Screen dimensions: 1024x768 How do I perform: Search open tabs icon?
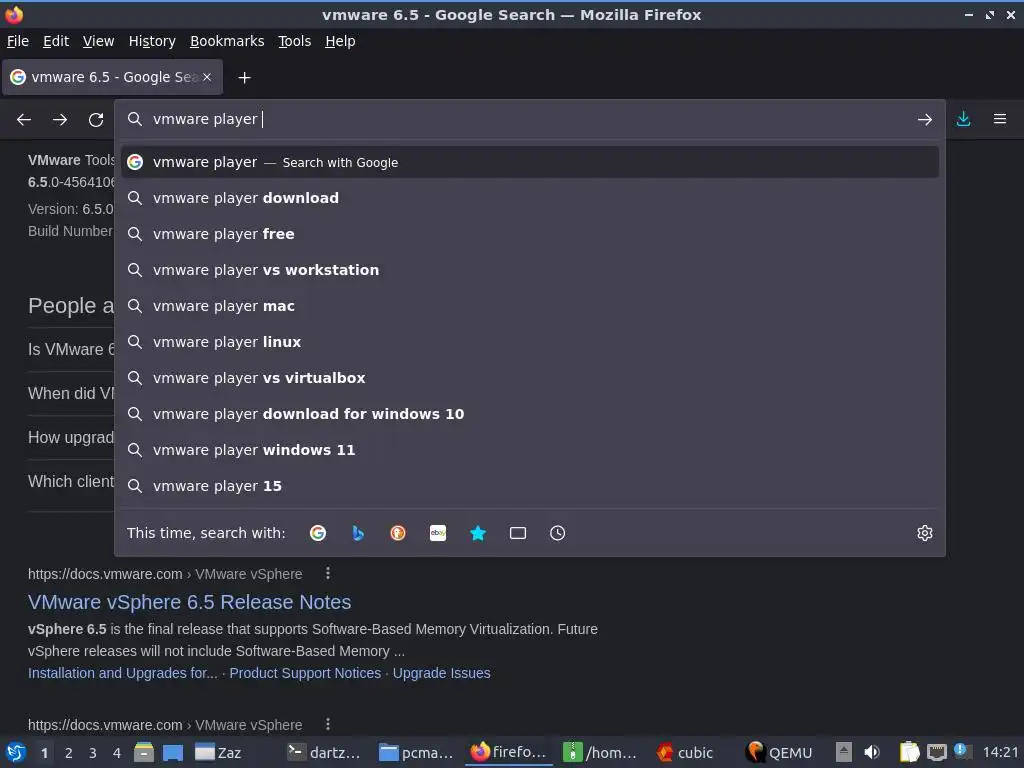(518, 533)
